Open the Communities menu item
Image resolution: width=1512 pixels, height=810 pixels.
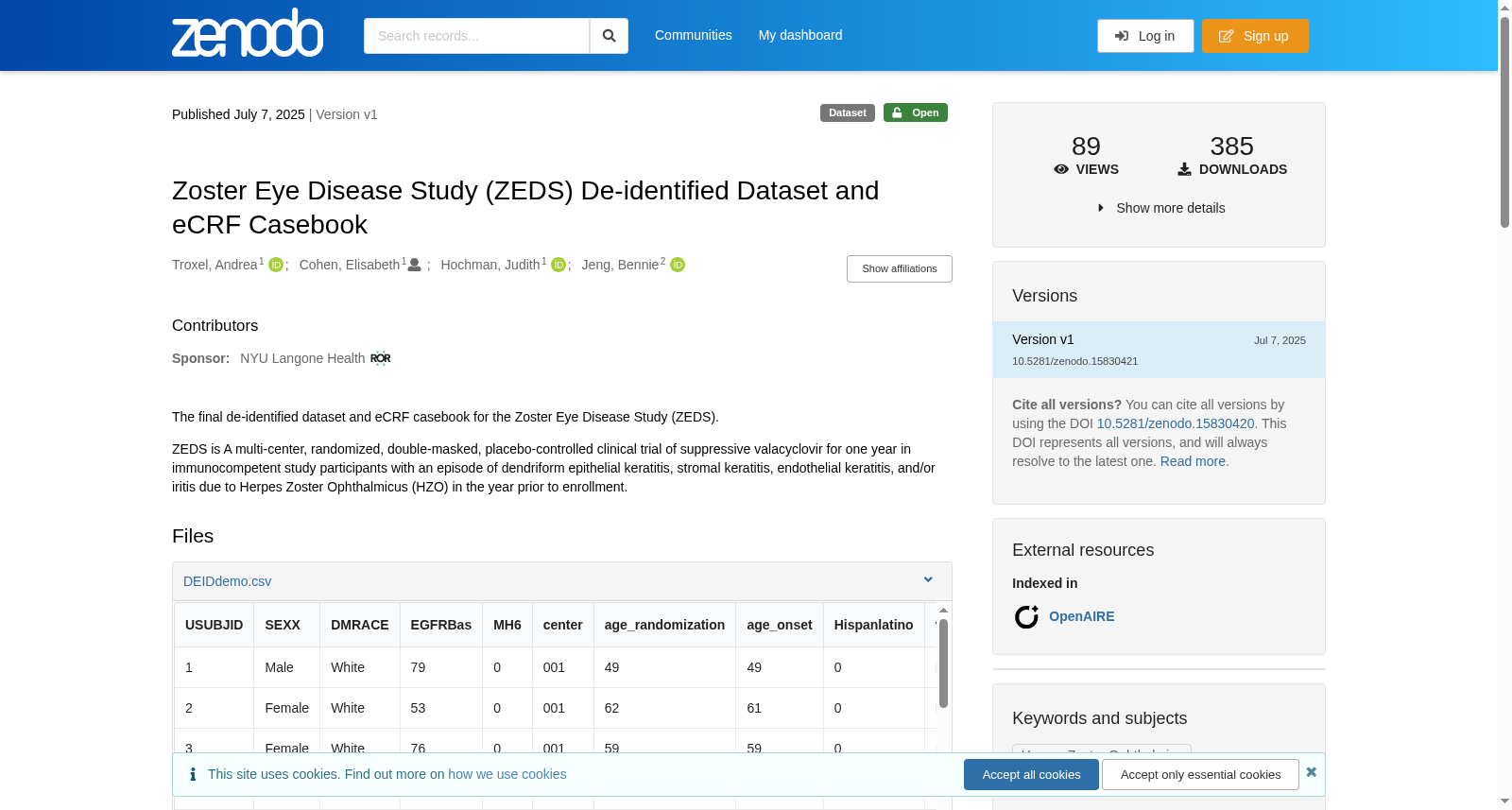[694, 35]
